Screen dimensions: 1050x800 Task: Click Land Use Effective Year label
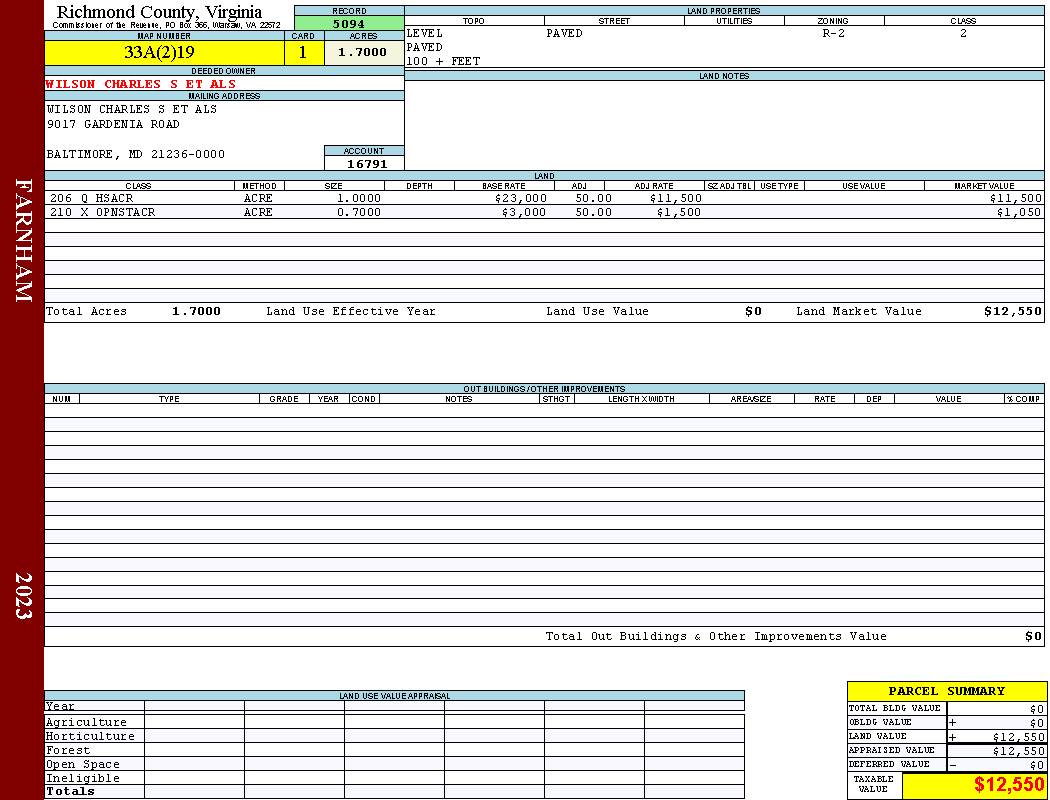(x=351, y=311)
